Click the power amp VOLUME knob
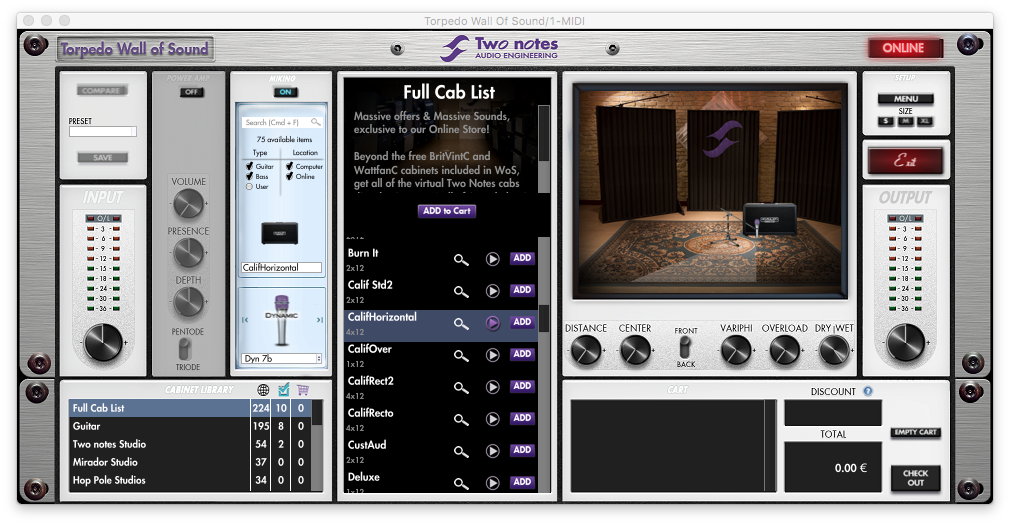The width and height of the screenshot is (1010, 525). point(188,204)
